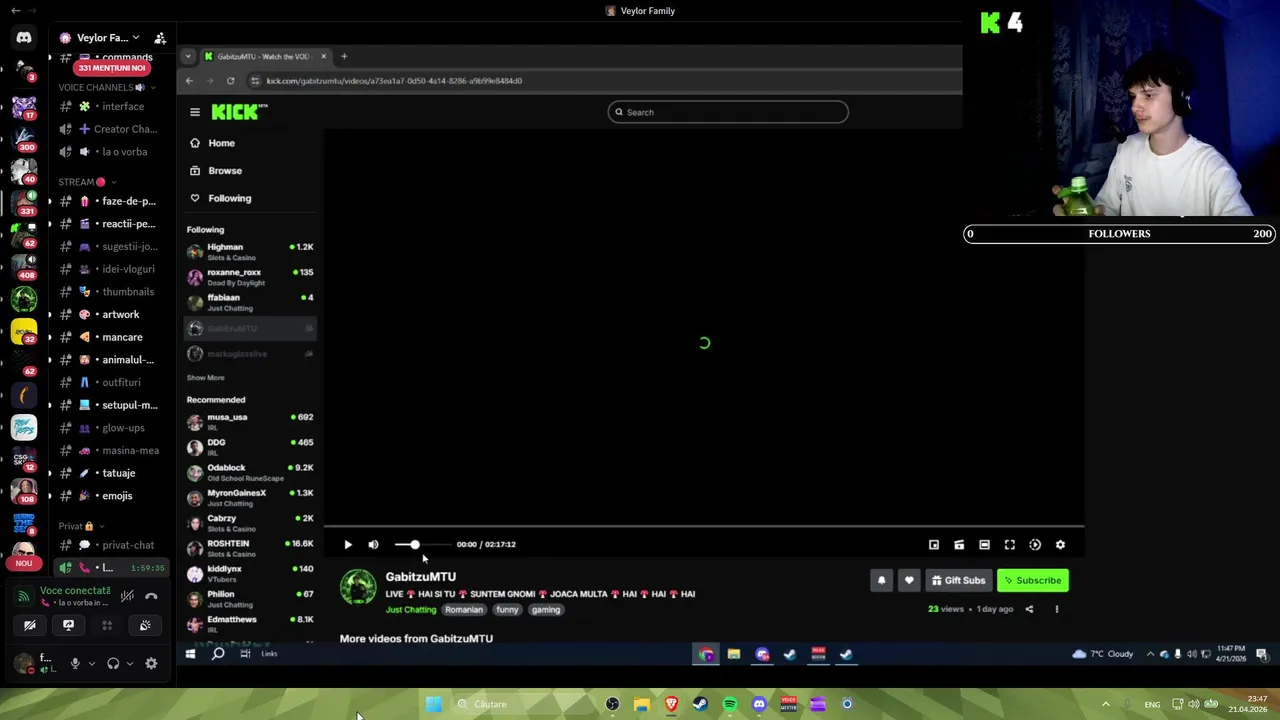
Task: Open the mancare channel
Action: coord(112,337)
